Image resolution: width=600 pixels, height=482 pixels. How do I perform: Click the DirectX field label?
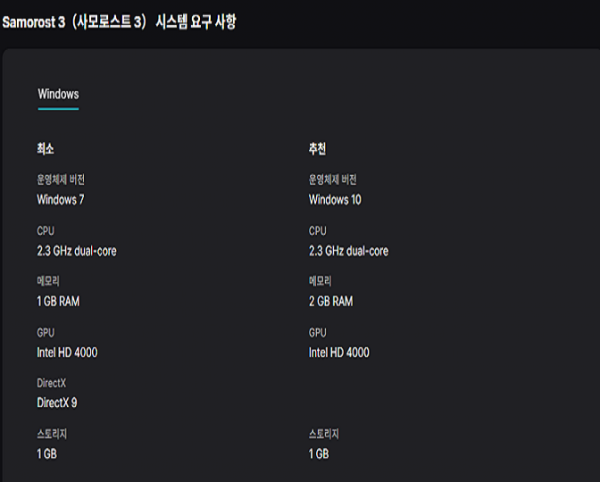(x=51, y=384)
